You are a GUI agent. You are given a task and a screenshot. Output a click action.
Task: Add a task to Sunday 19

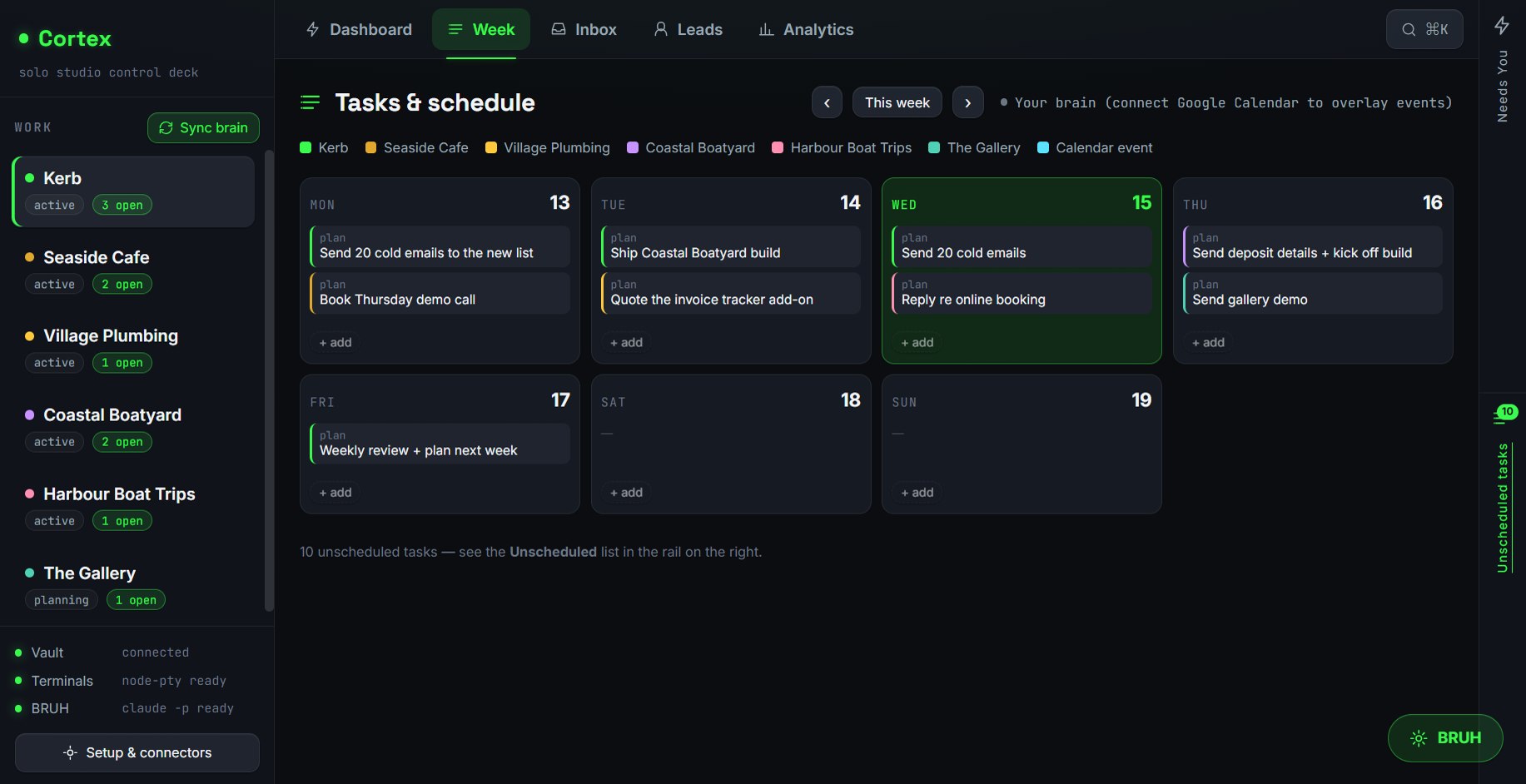(917, 493)
